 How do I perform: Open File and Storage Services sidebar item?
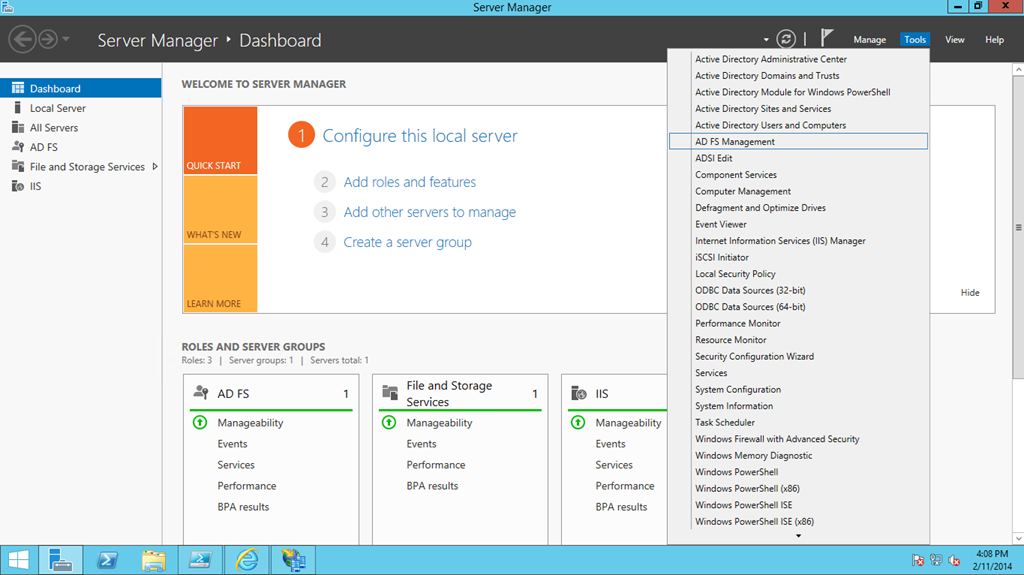[80, 167]
